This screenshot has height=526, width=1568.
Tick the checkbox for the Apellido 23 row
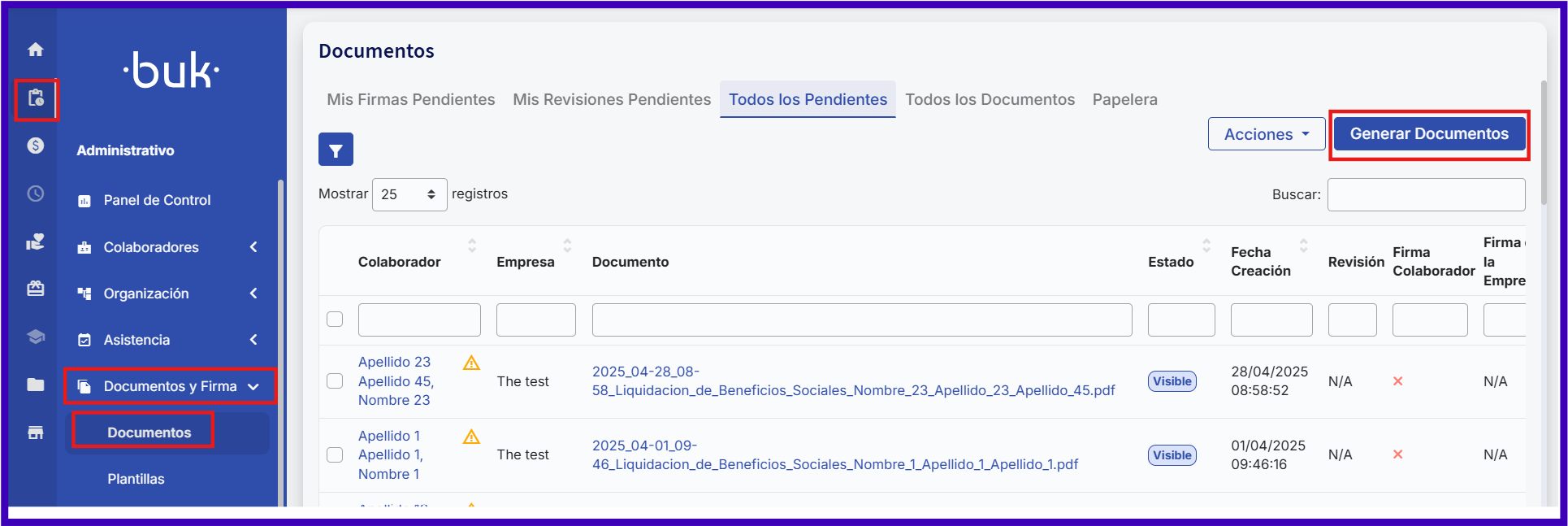coord(335,381)
